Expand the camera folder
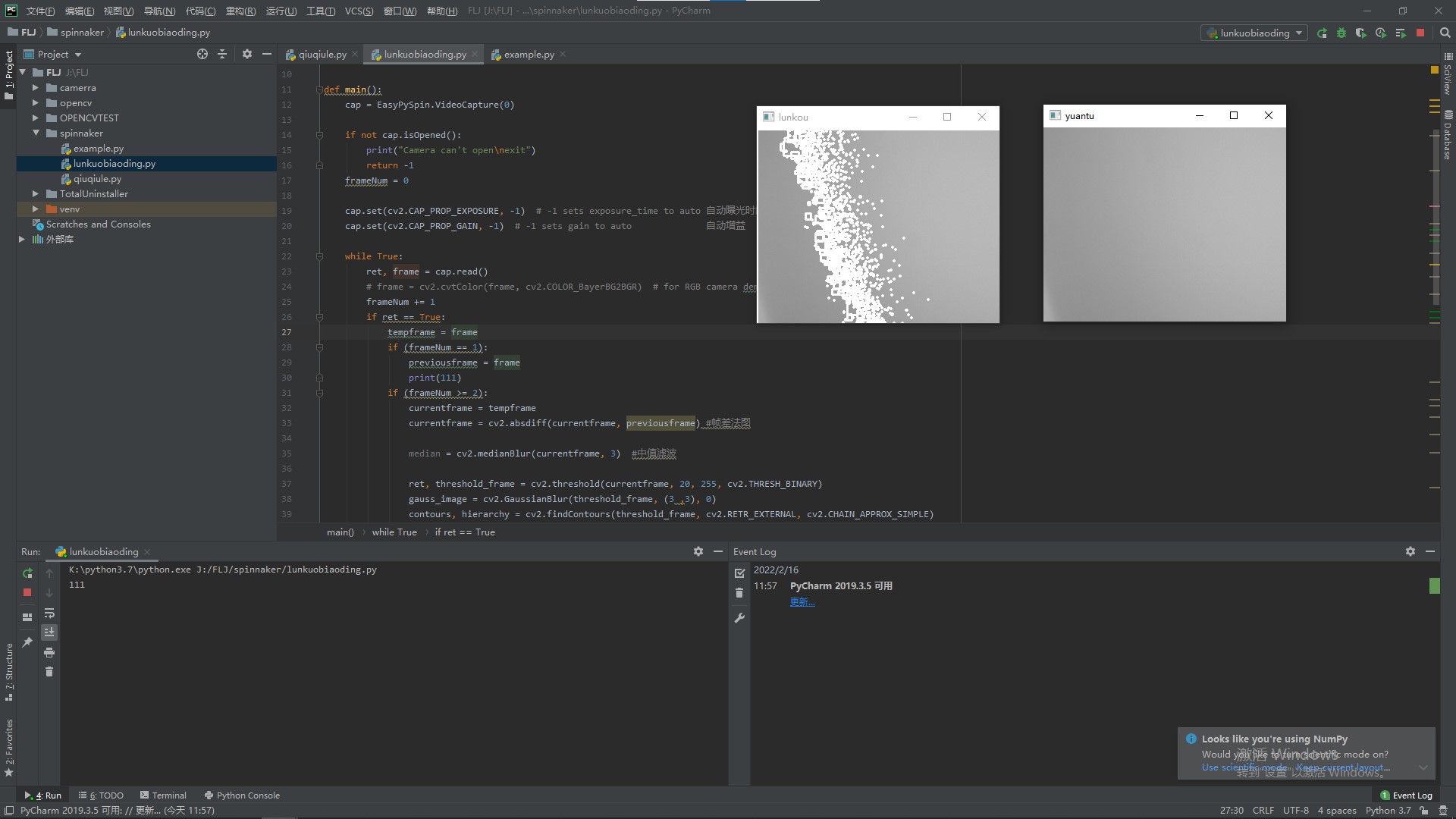1456x819 pixels. click(34, 87)
